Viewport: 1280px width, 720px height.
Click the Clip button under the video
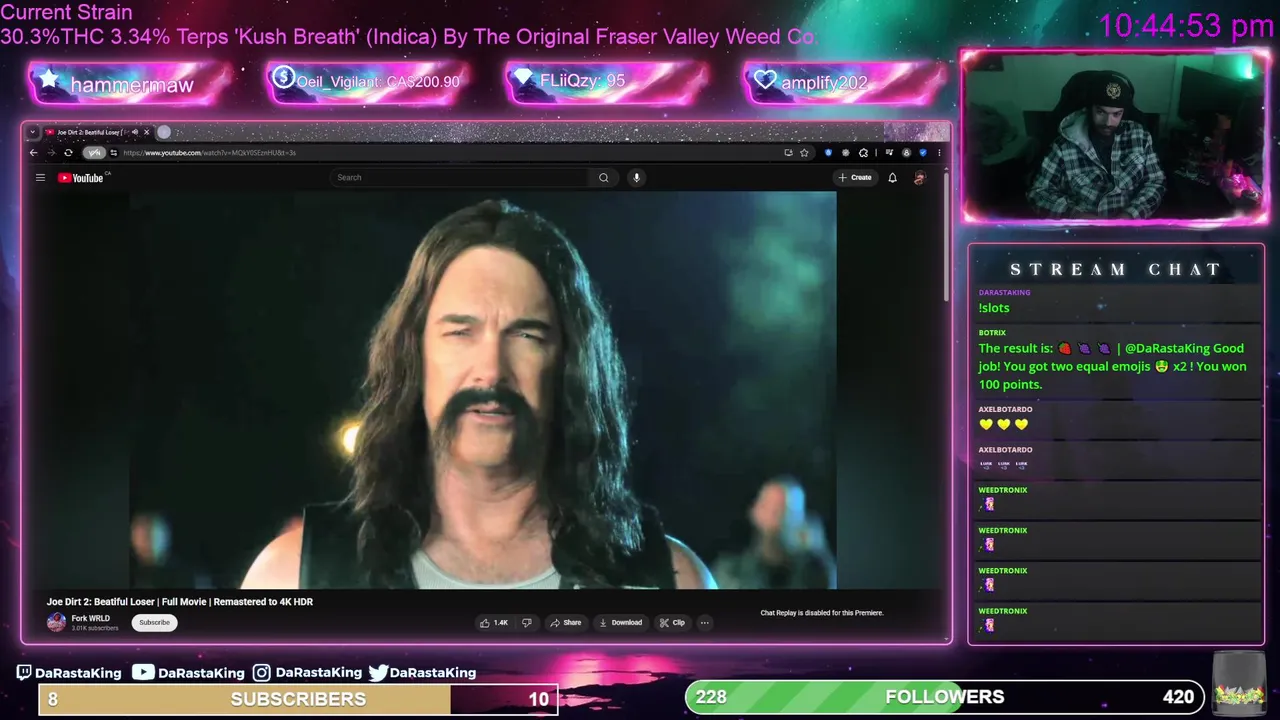[x=672, y=622]
